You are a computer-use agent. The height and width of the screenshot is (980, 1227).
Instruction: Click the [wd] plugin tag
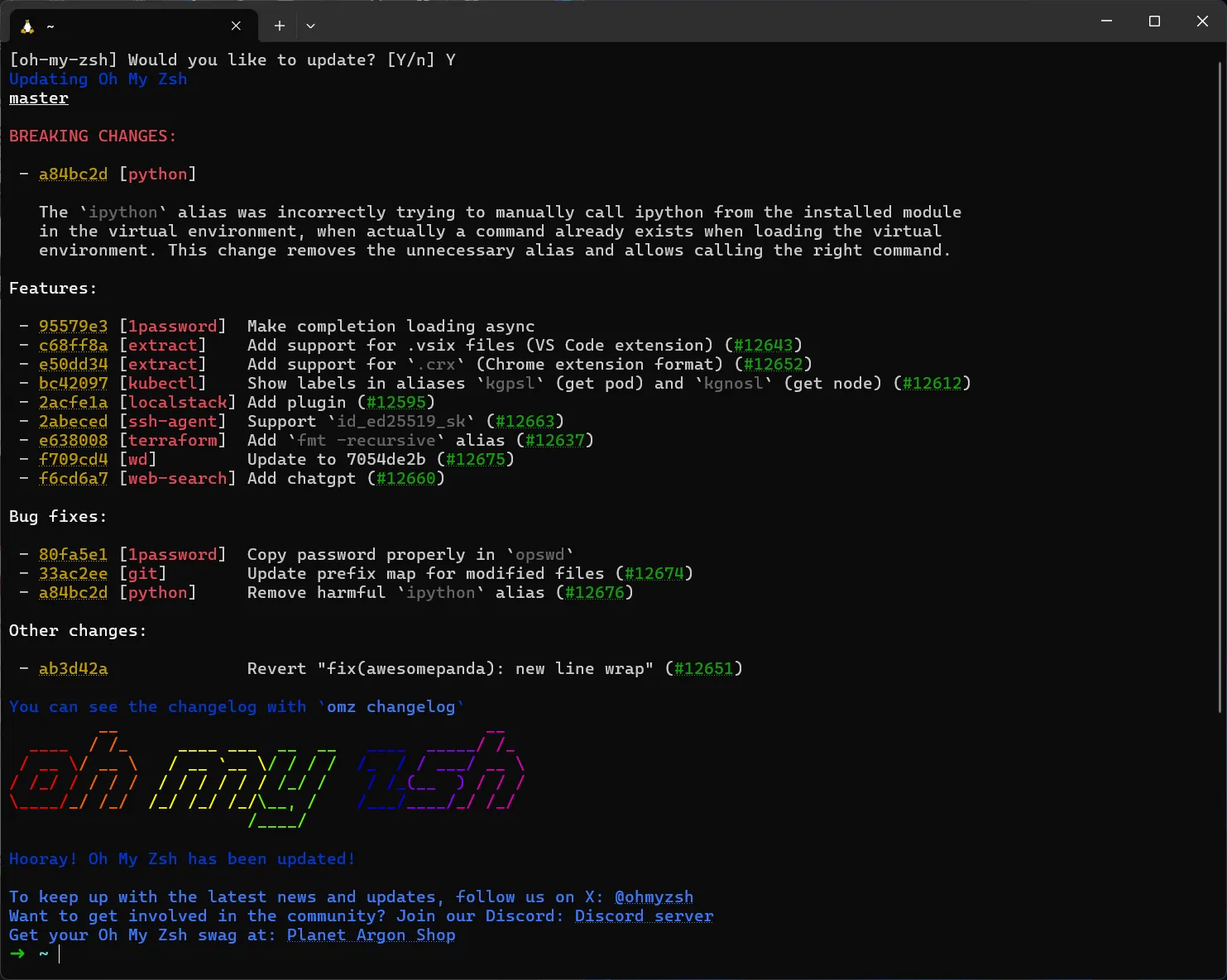[x=137, y=459]
